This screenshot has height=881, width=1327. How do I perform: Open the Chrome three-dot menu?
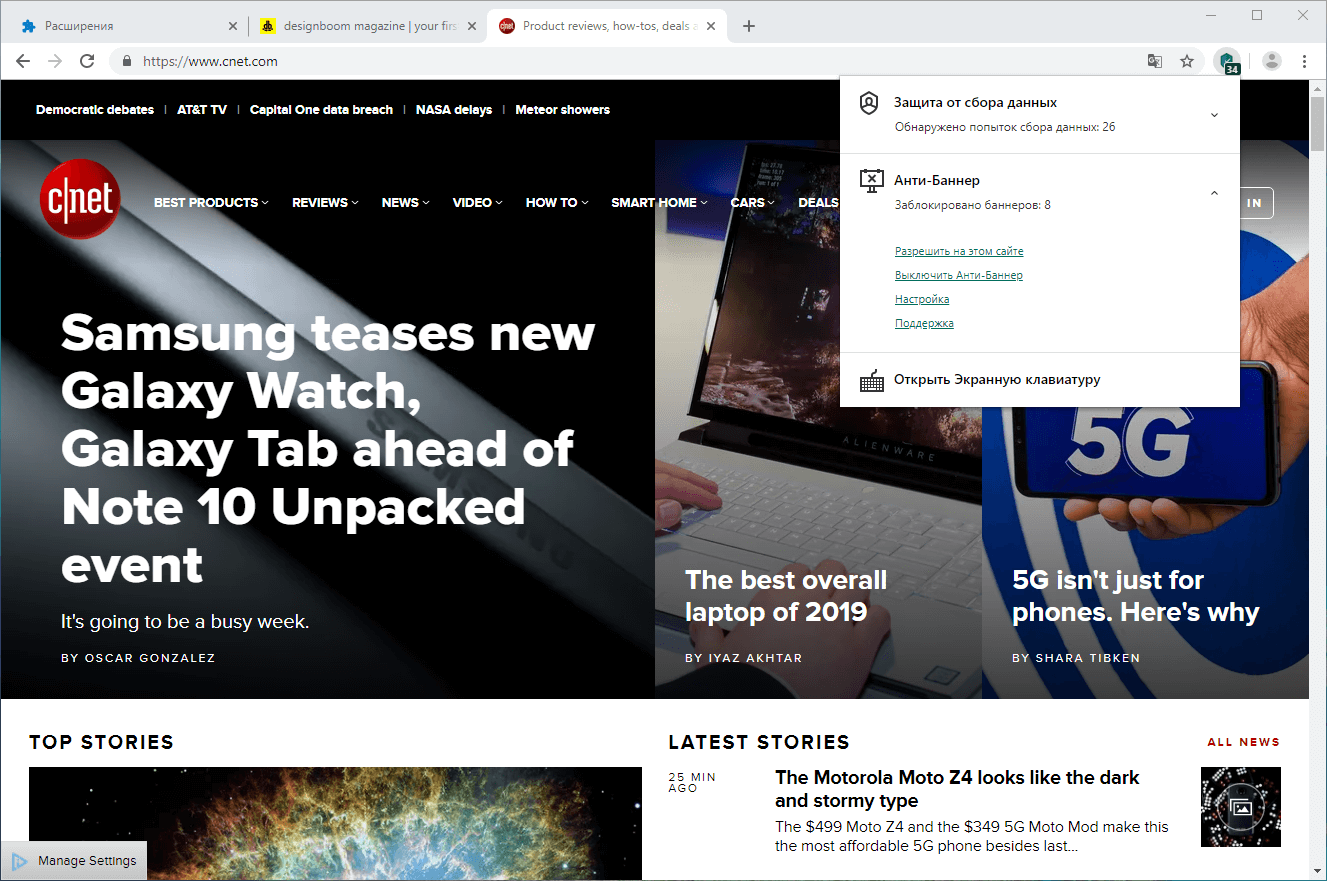1304,61
